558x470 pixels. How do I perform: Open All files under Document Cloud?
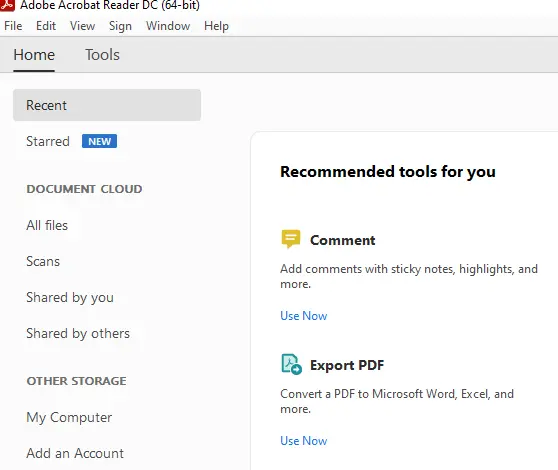point(47,225)
